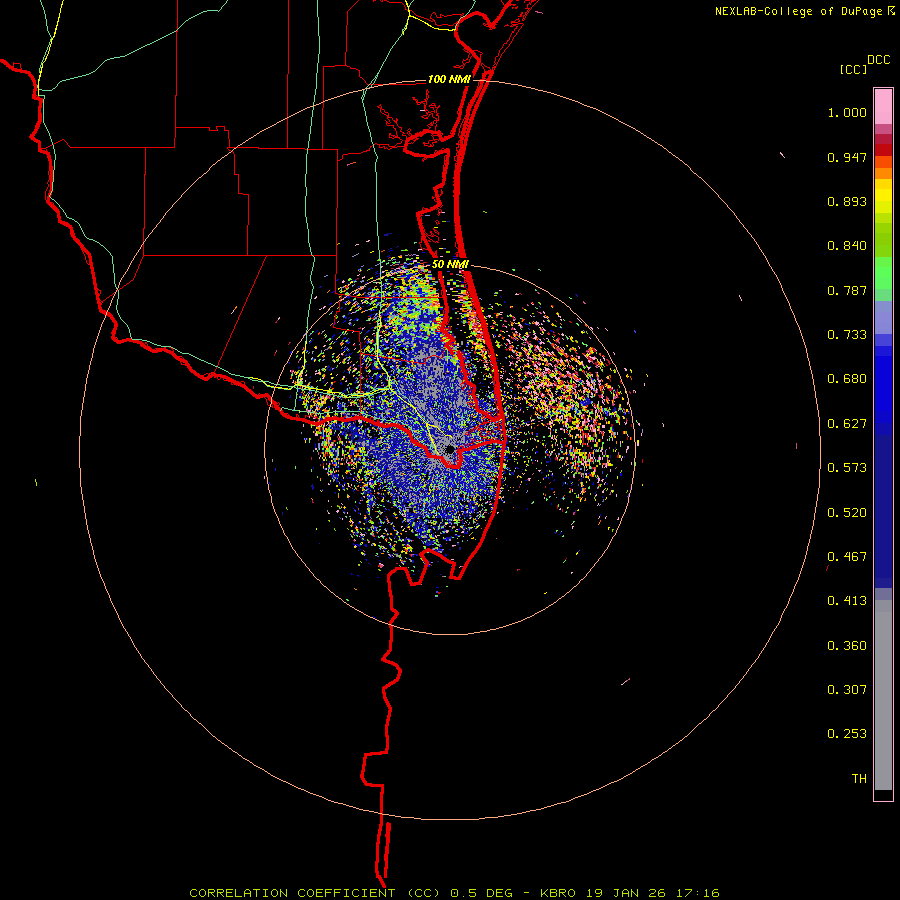The image size is (900, 900).
Task: Click the red swatch just above 0.947
Action: point(883,149)
